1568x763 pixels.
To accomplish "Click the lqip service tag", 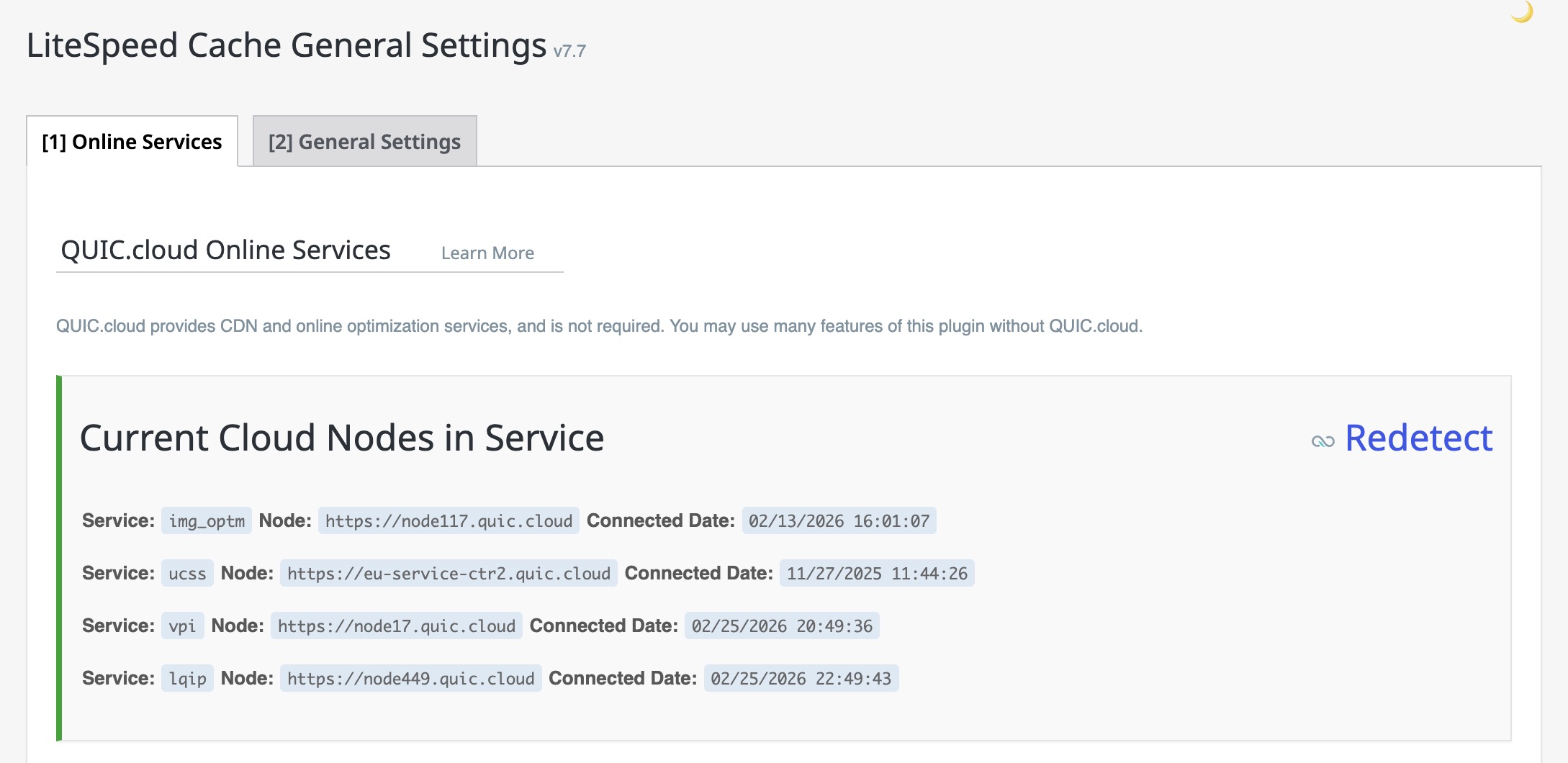I will (x=186, y=677).
